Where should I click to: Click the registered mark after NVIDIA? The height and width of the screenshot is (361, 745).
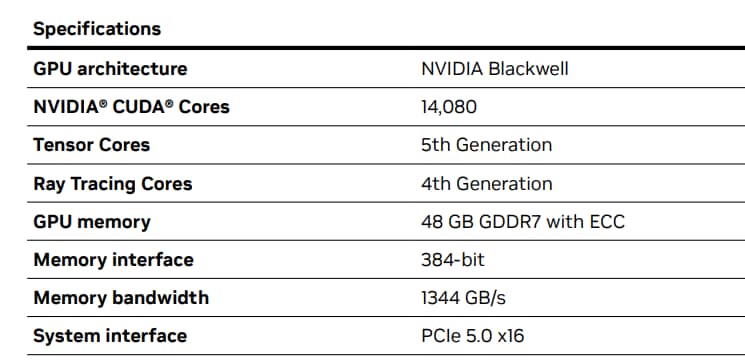coord(103,104)
